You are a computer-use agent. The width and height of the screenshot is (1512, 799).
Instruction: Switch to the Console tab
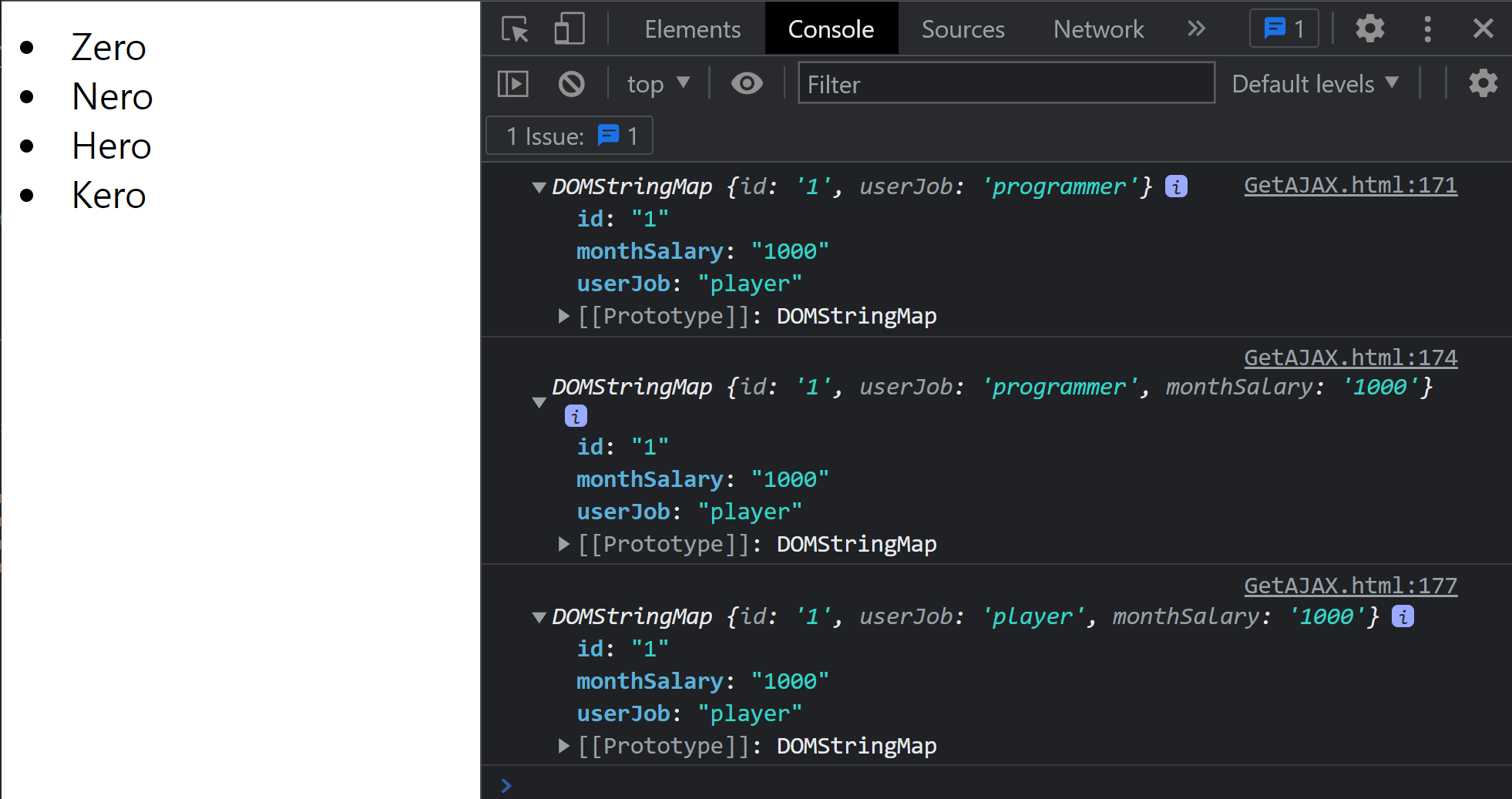point(831,29)
